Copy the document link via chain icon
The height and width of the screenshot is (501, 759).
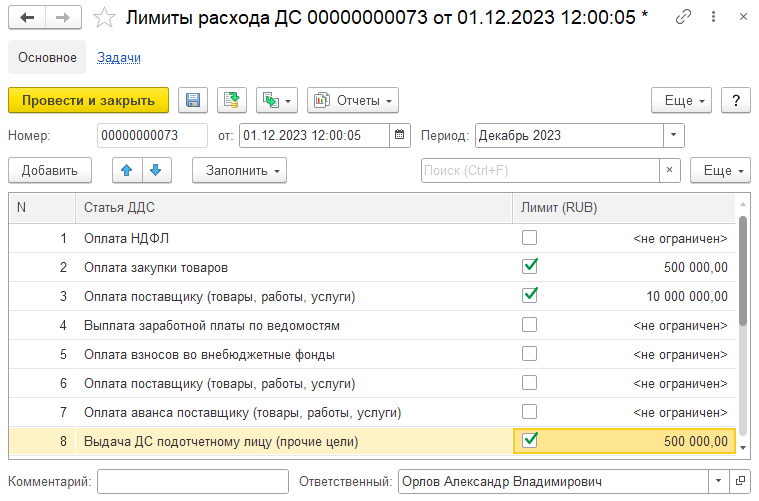(683, 18)
